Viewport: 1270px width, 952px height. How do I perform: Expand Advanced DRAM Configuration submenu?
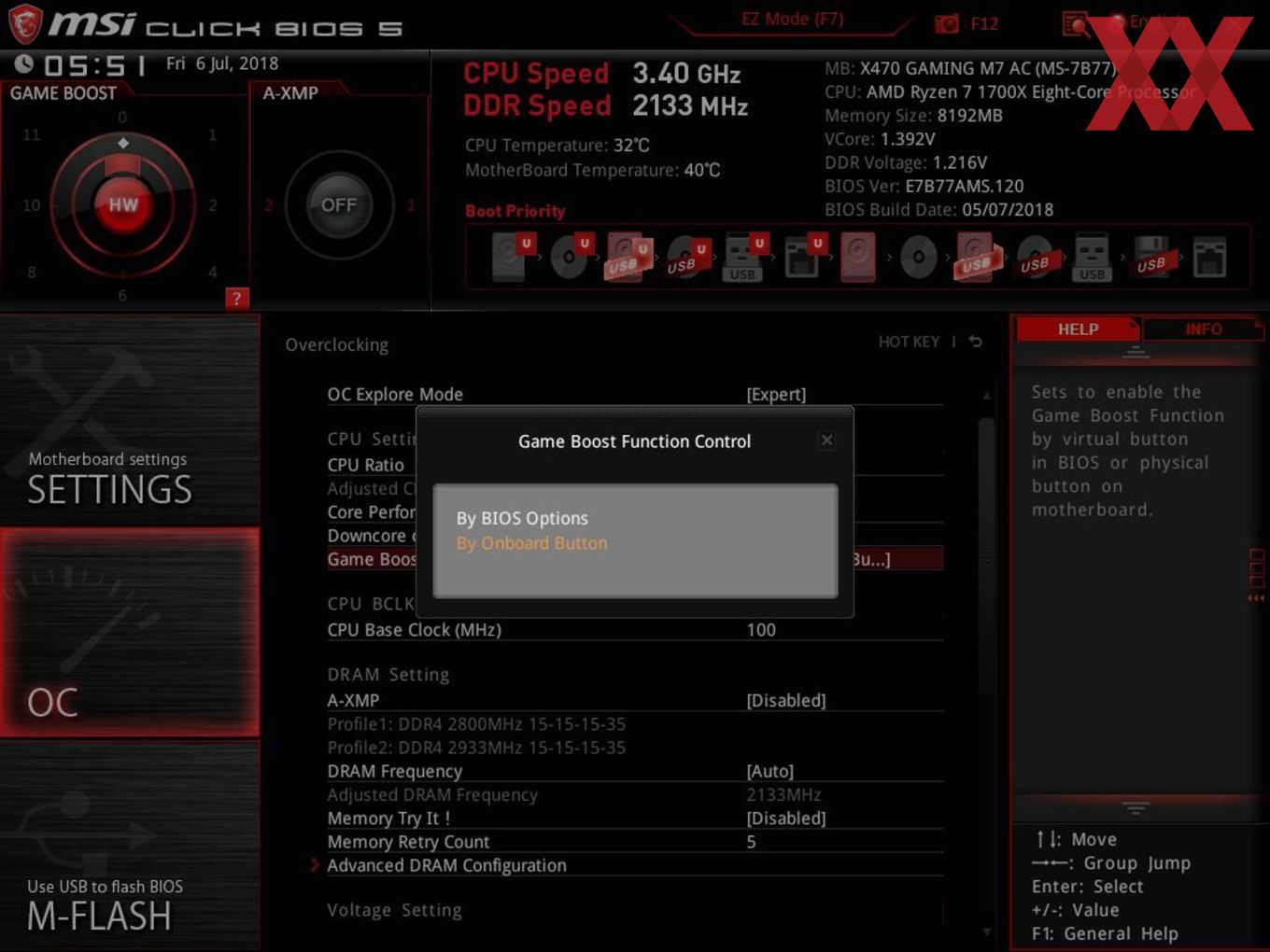point(446,865)
